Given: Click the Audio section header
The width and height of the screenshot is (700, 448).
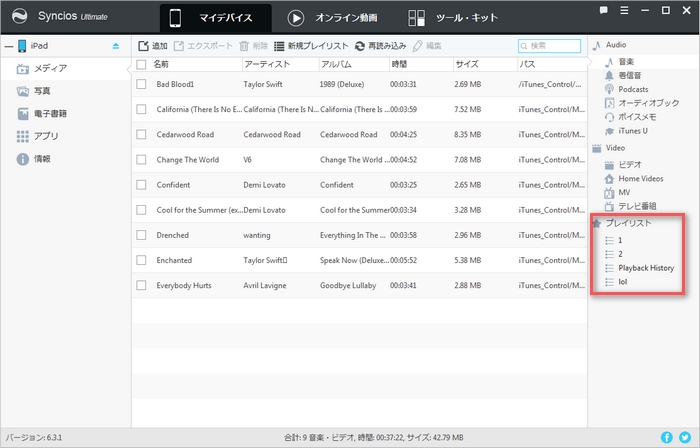Looking at the screenshot, I should click(616, 45).
